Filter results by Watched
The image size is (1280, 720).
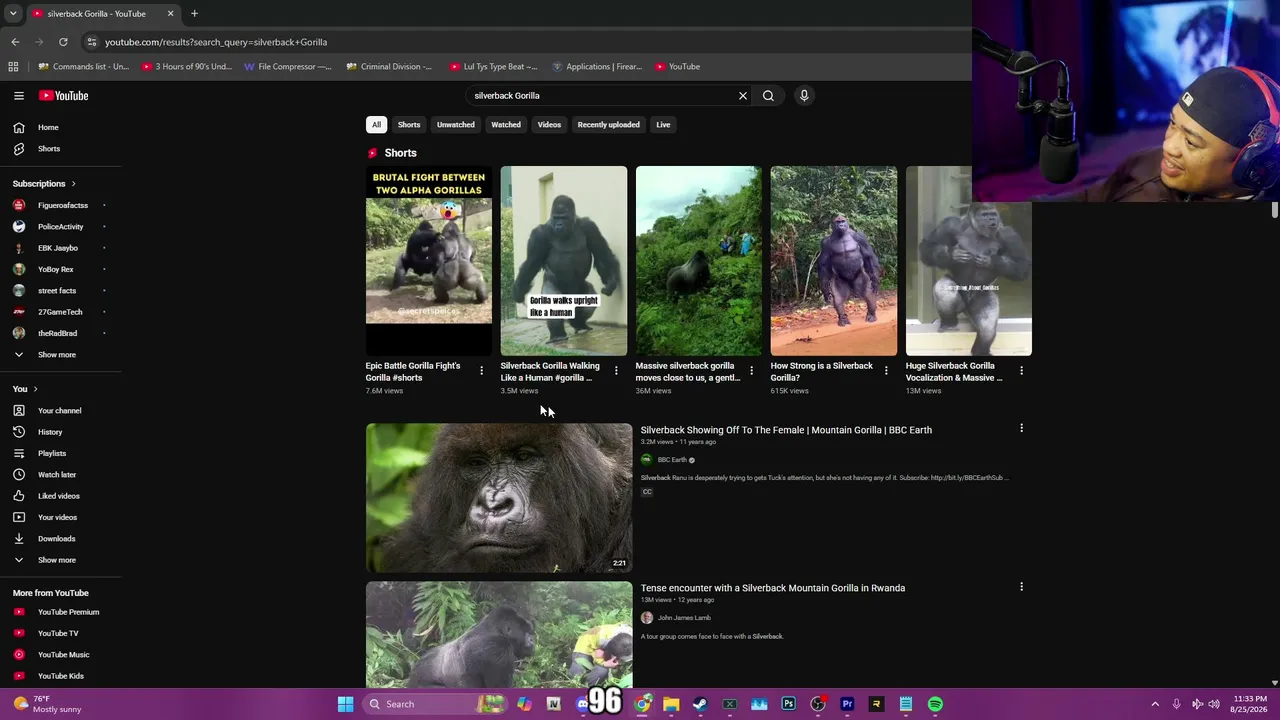pyautogui.click(x=506, y=125)
